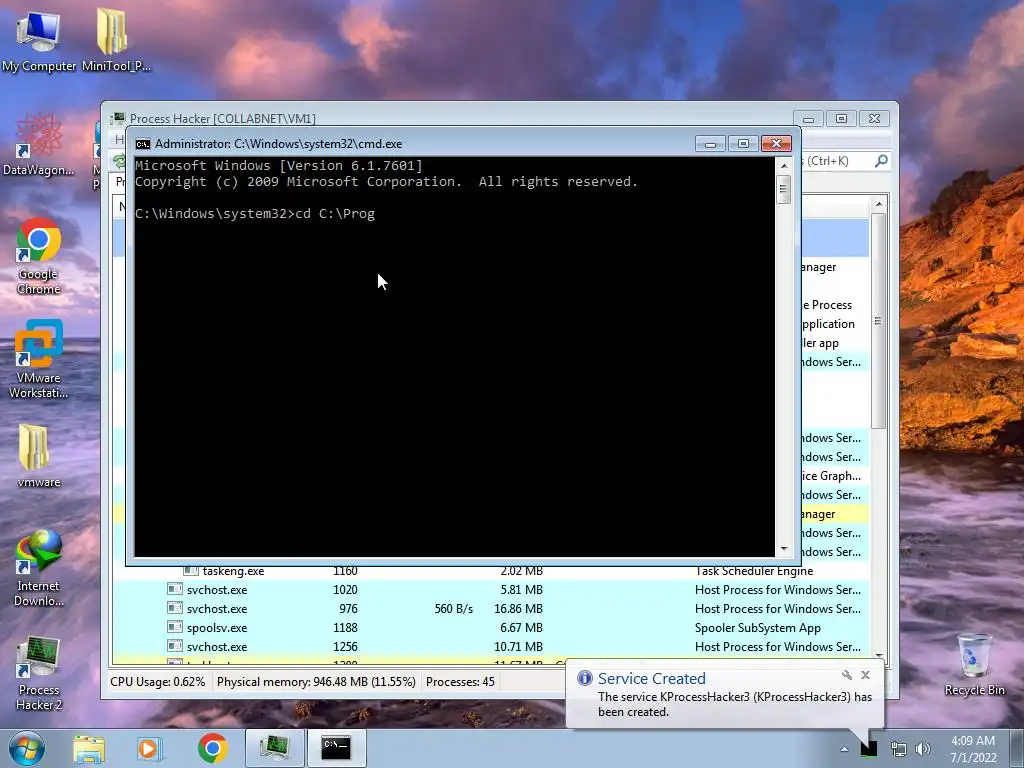This screenshot has height=768, width=1024.
Task: Click the 16.86 MB memory value
Action: pos(519,609)
